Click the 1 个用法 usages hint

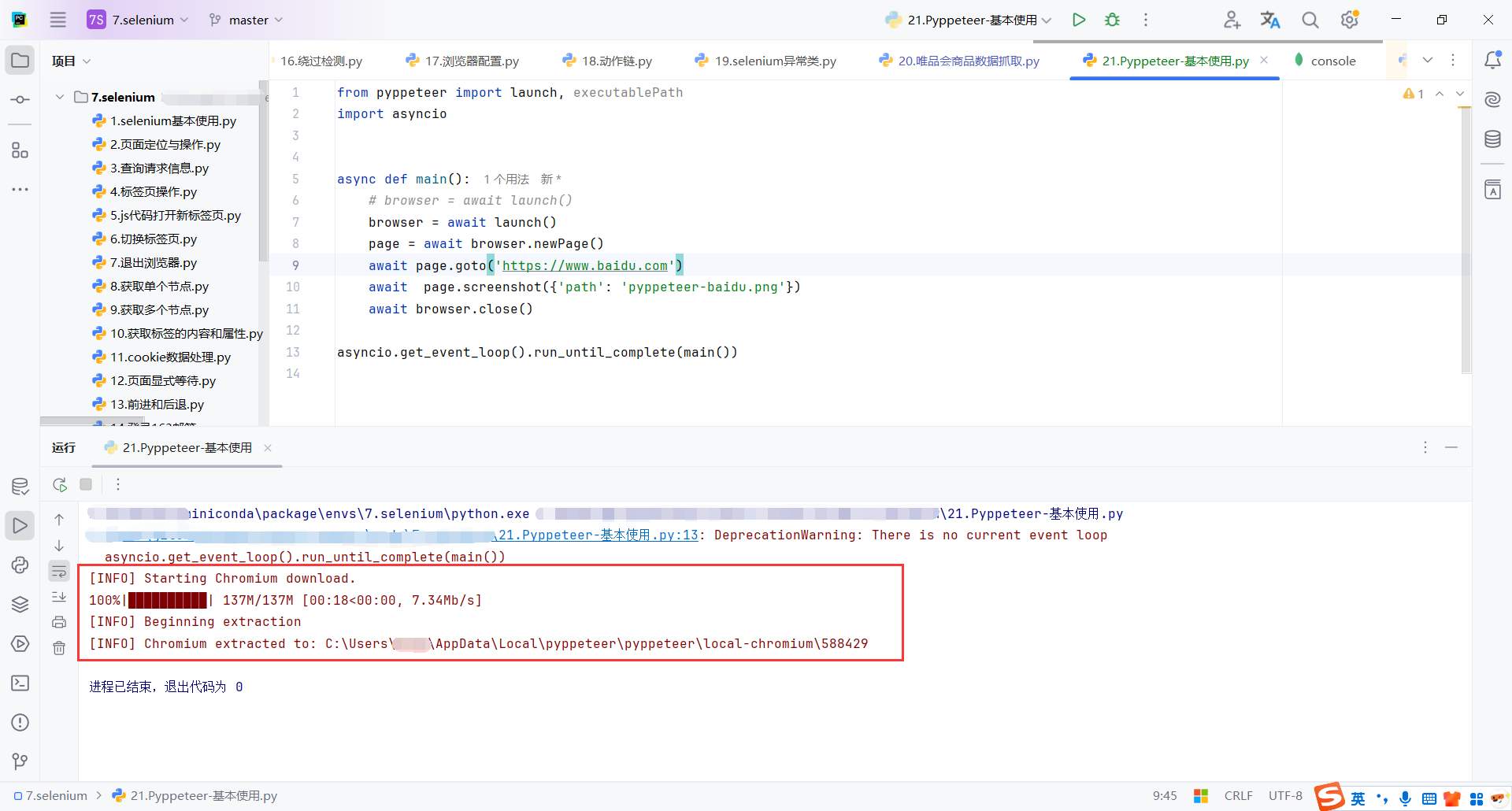[x=506, y=180]
